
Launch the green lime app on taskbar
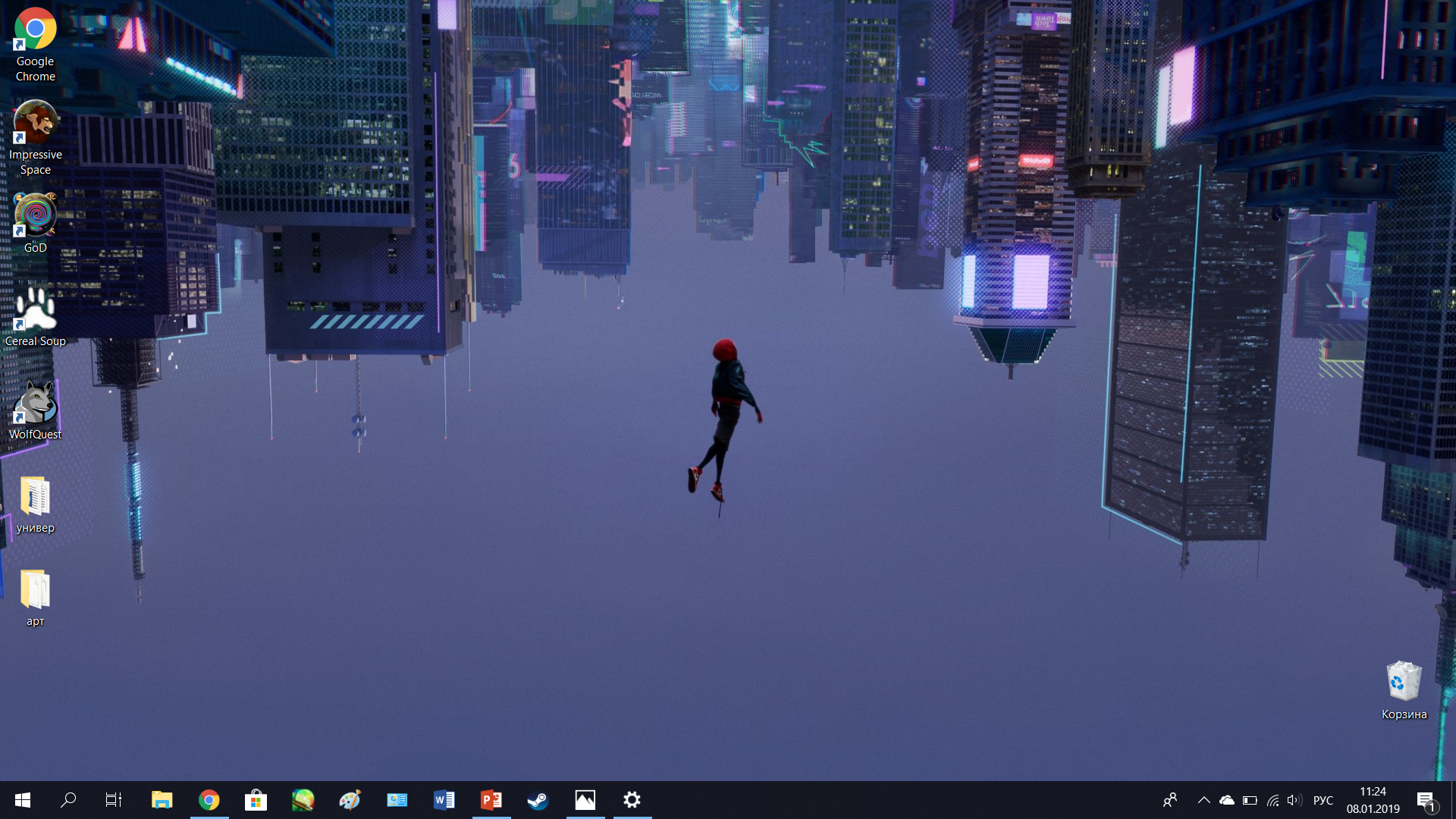click(x=303, y=800)
